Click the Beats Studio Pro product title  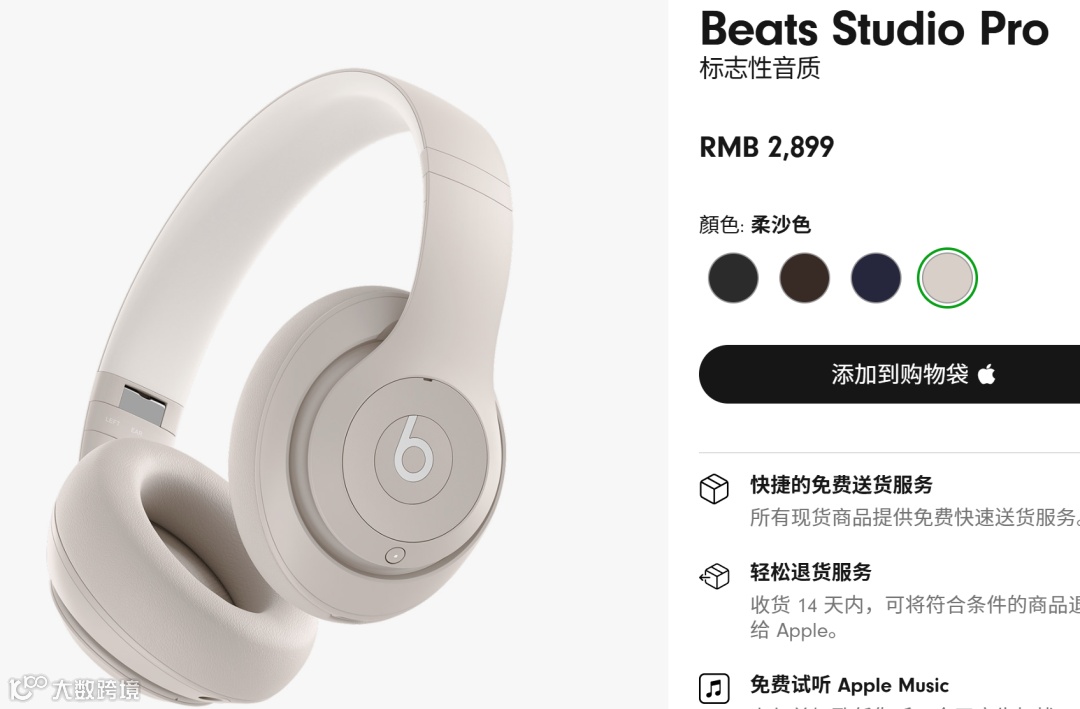click(874, 28)
